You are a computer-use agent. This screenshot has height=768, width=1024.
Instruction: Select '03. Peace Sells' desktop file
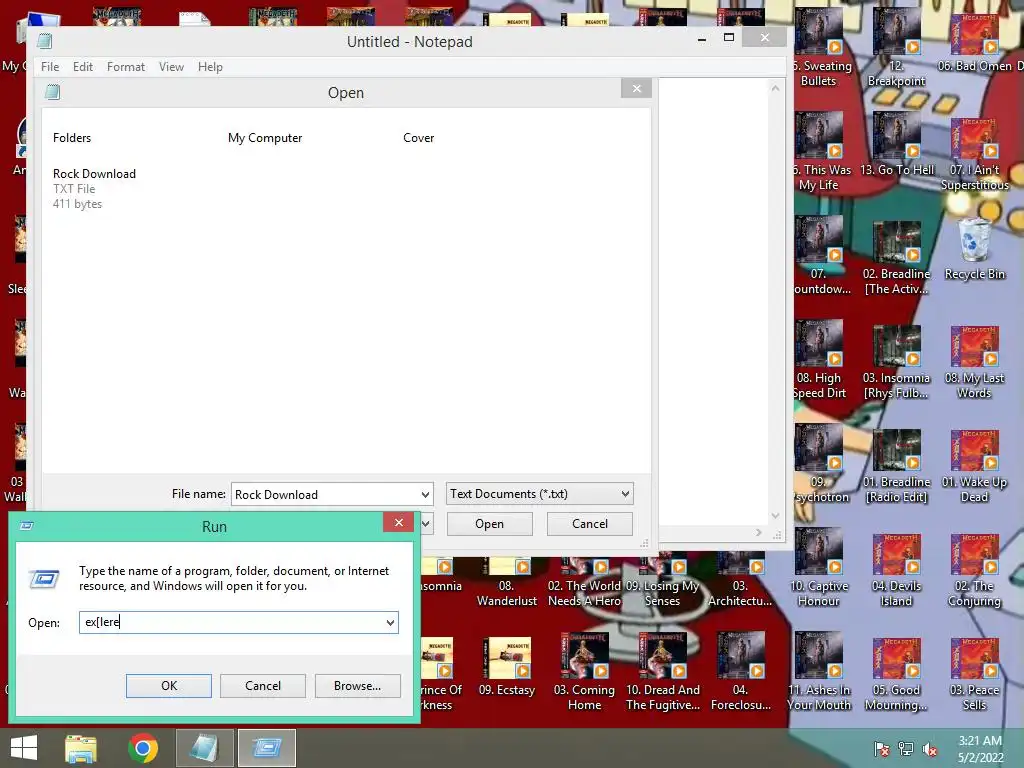[x=974, y=674]
